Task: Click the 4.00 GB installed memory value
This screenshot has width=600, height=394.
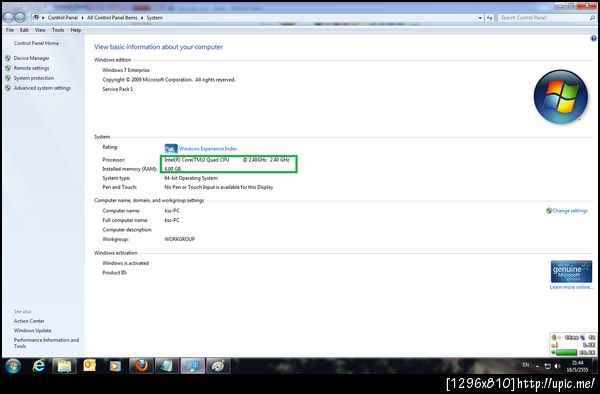Action: coord(173,169)
